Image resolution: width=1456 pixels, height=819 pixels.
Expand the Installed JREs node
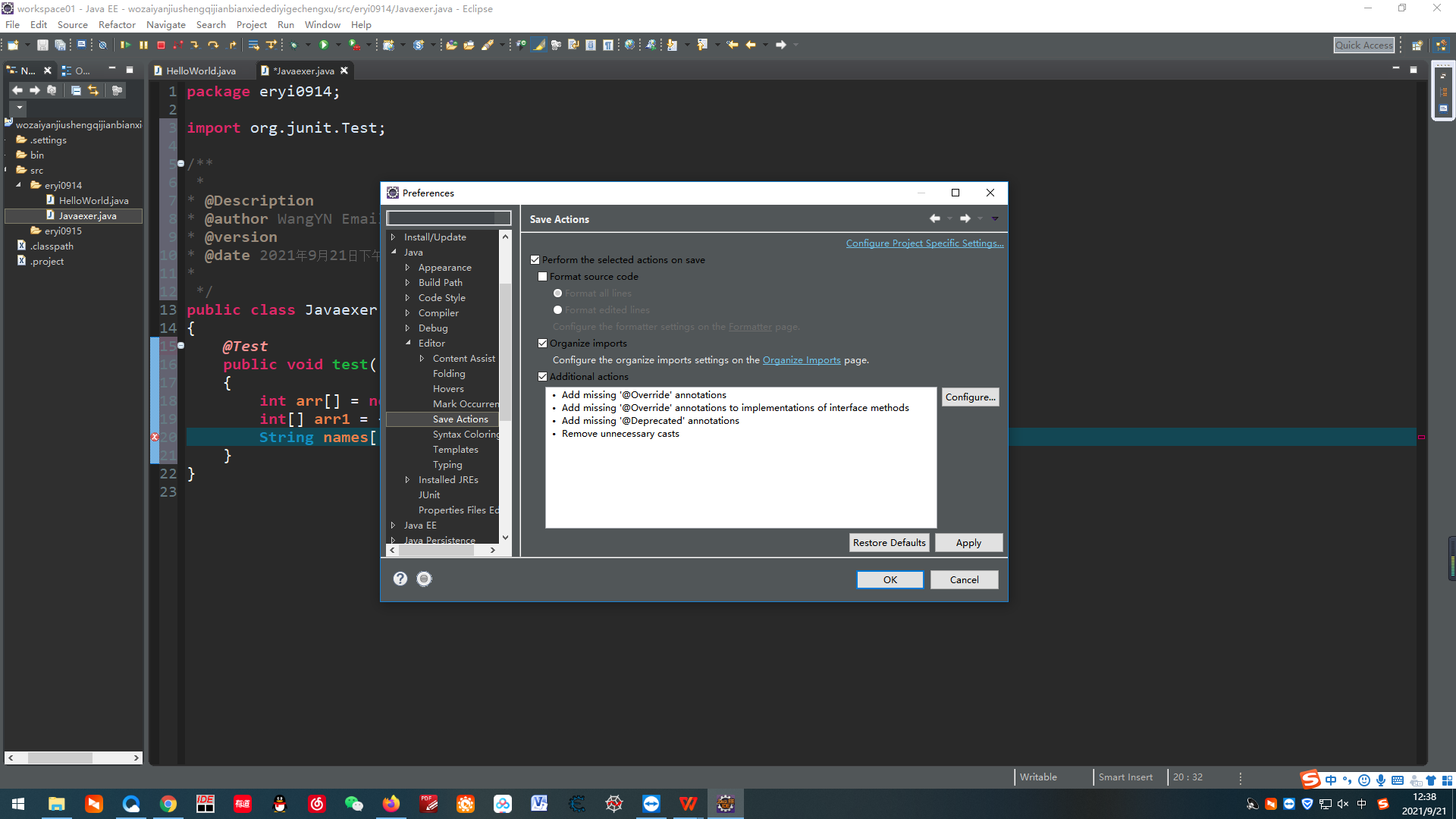408,480
